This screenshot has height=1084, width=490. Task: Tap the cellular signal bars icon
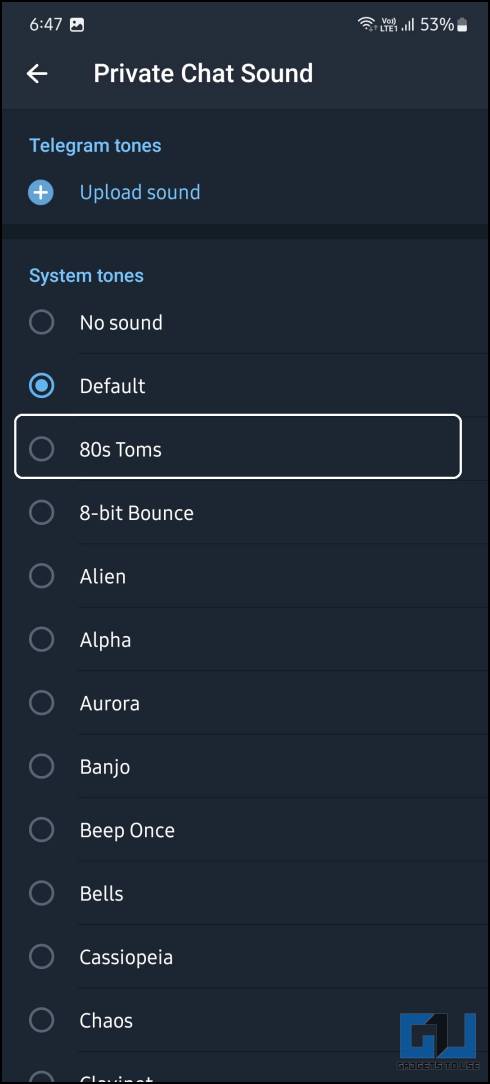click(x=407, y=25)
